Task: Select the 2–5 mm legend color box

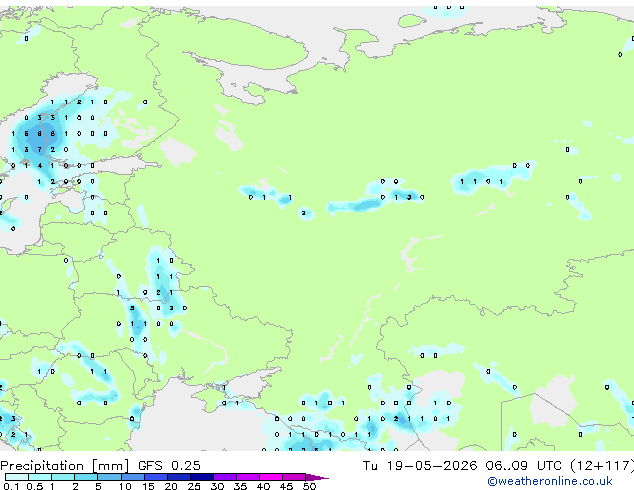Action: pos(86,477)
